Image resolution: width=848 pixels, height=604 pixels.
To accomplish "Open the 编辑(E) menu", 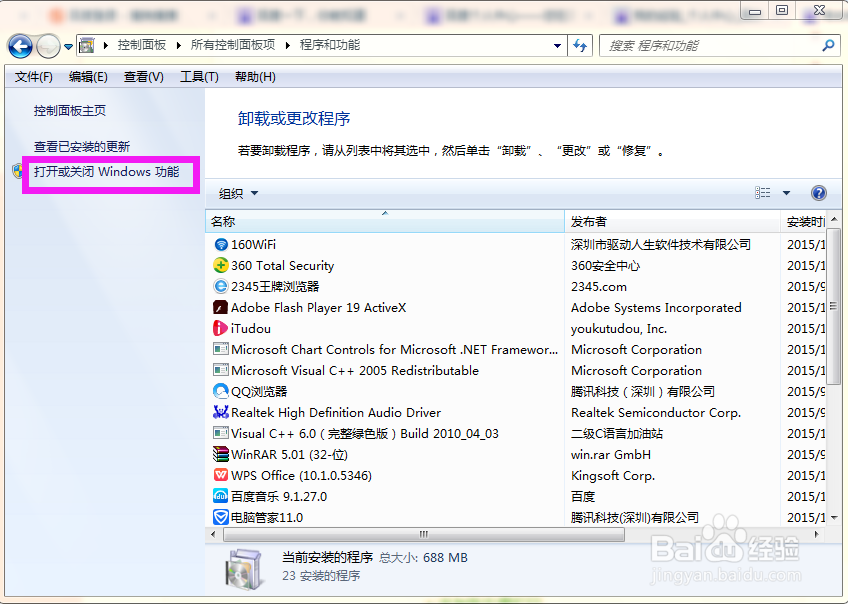I will click(x=88, y=77).
